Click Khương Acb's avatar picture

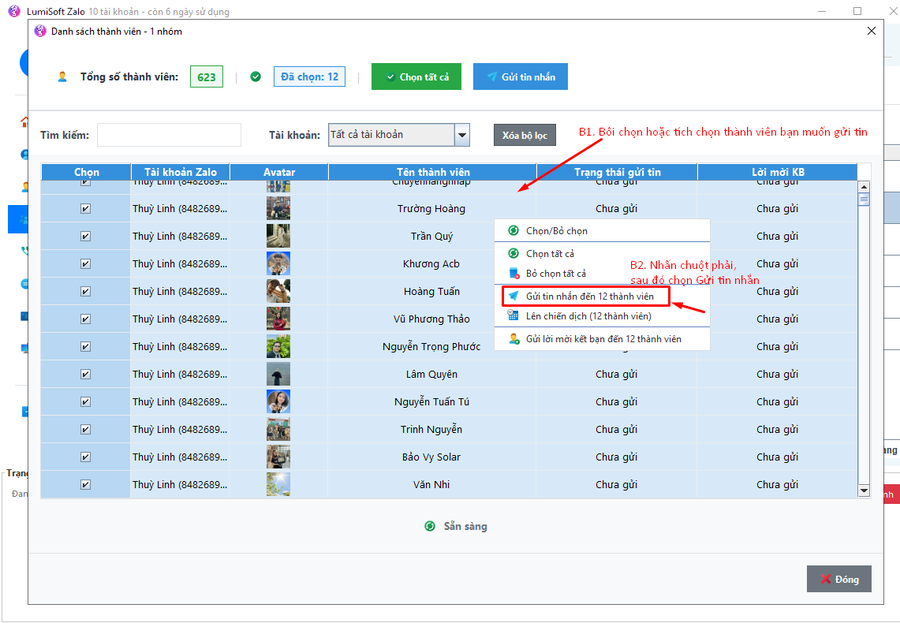tap(278, 264)
